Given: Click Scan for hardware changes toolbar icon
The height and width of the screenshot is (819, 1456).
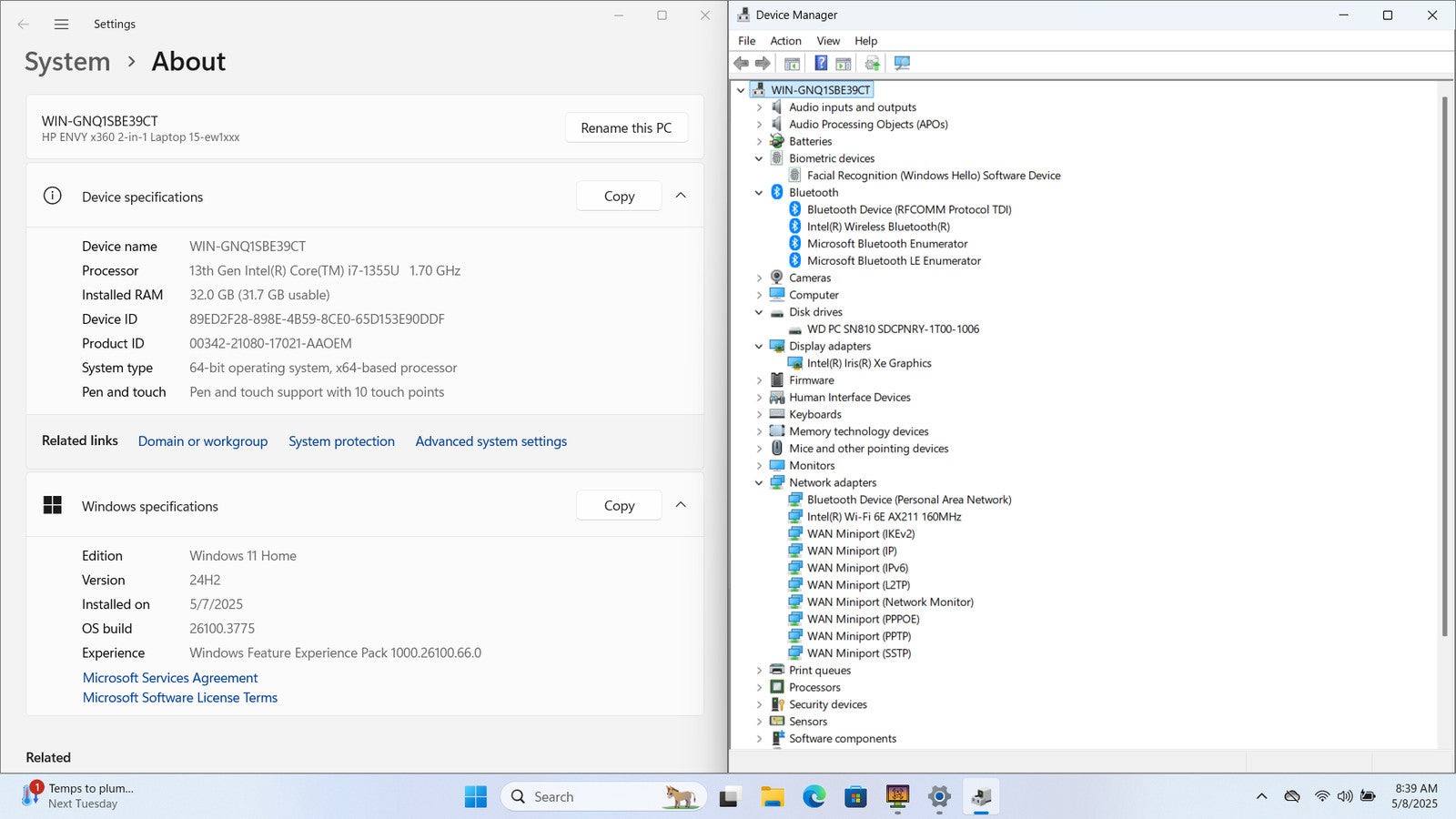Looking at the screenshot, I should 902,63.
